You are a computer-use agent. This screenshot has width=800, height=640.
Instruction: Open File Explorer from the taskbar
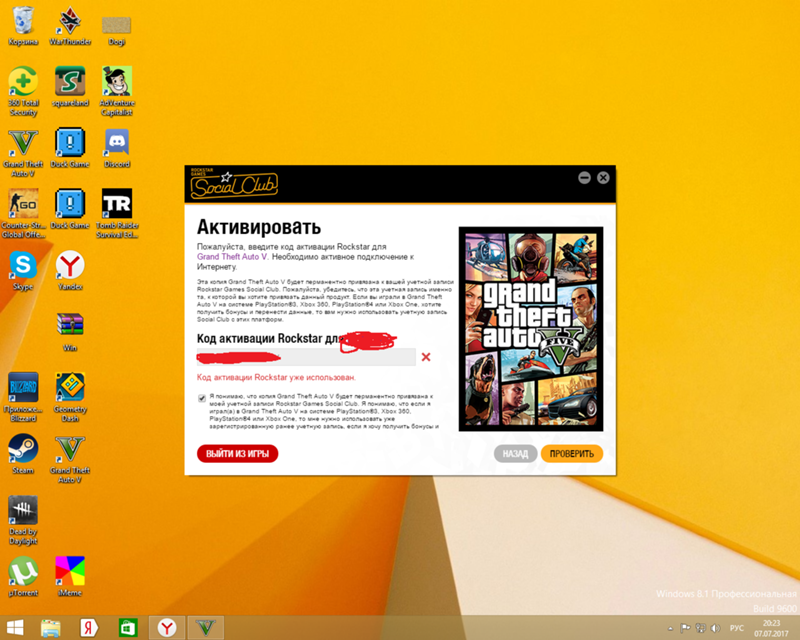click(x=51, y=628)
